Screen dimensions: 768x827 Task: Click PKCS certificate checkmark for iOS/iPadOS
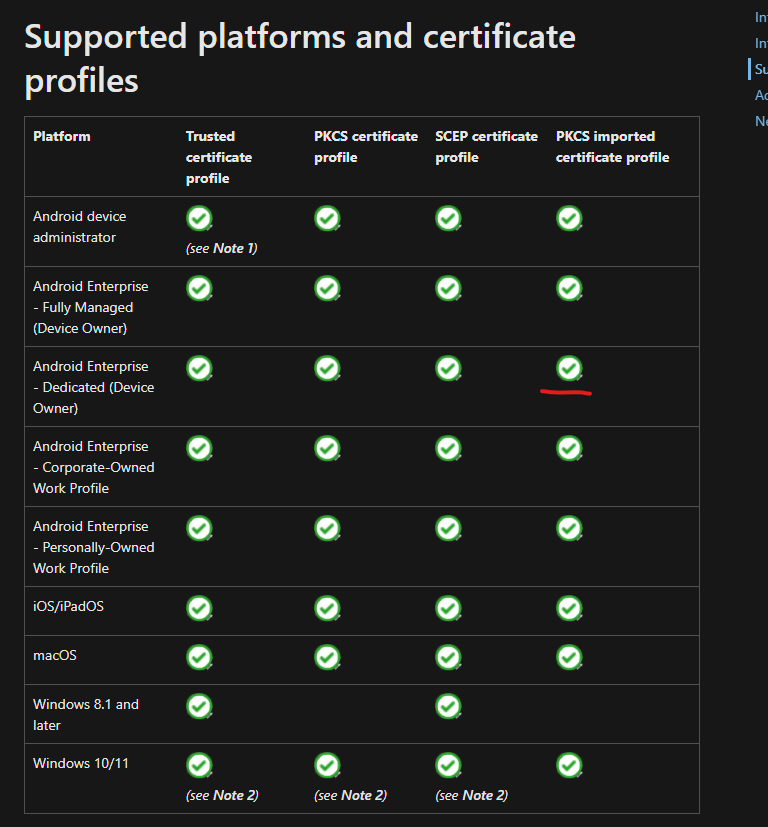[x=327, y=608]
